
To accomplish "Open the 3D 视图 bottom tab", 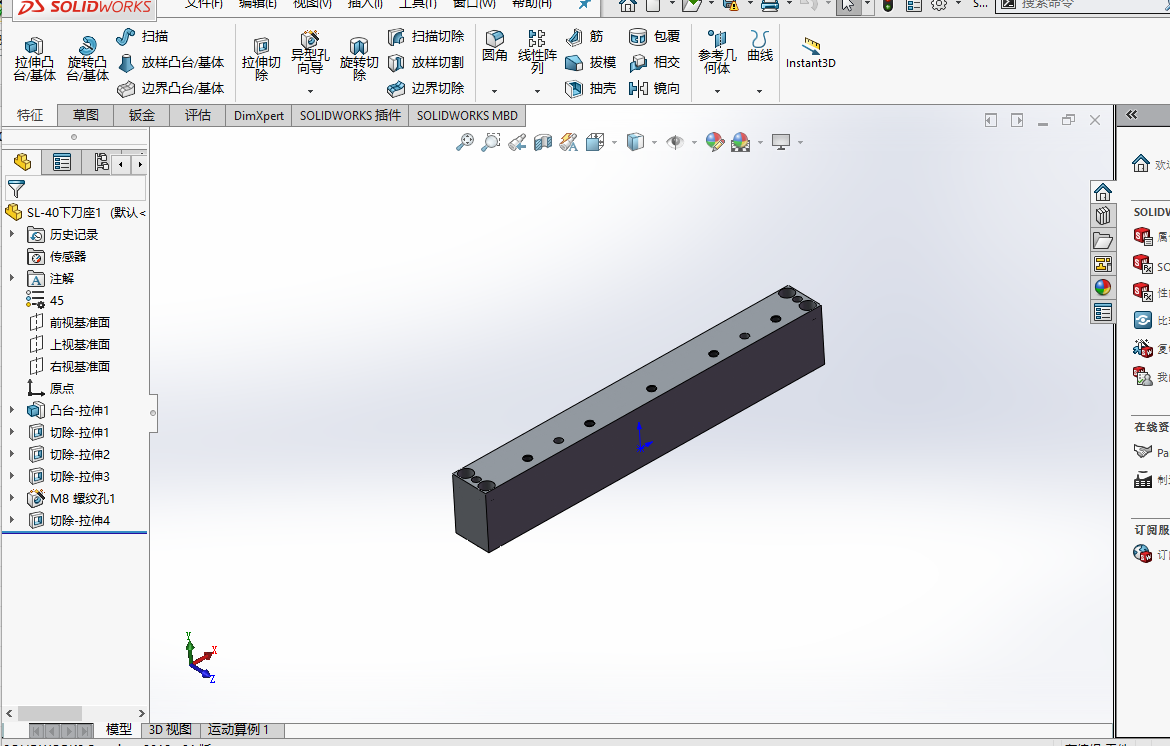I will pos(170,729).
